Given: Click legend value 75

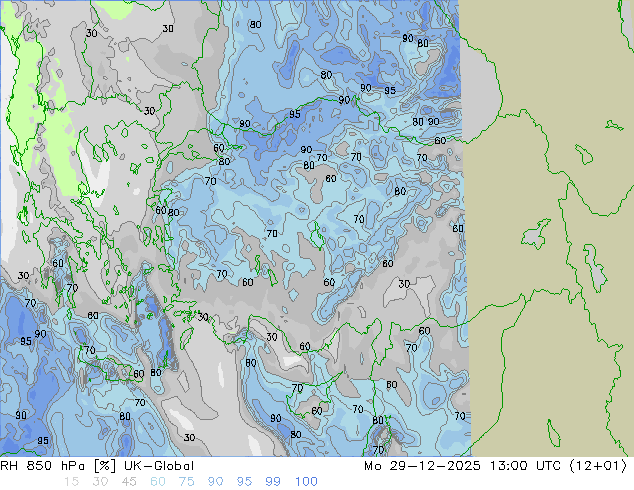Looking at the screenshot, I should pos(186,482).
